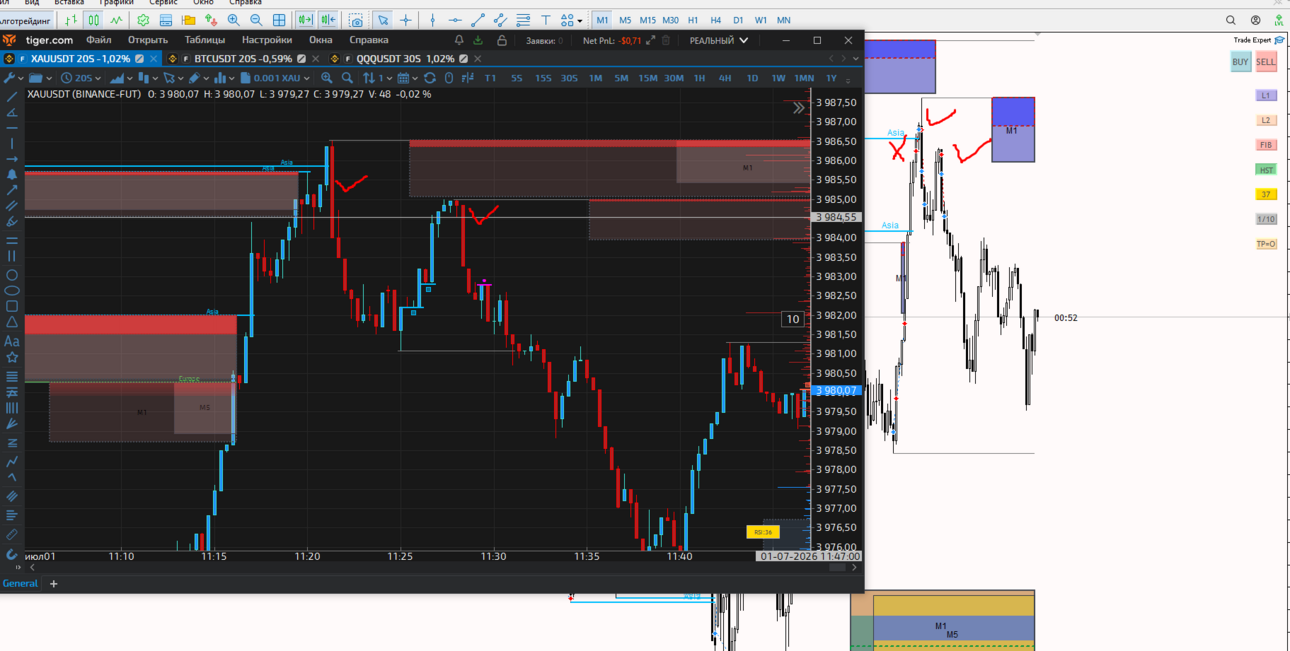Toggle the FIB panel button

point(1266,145)
